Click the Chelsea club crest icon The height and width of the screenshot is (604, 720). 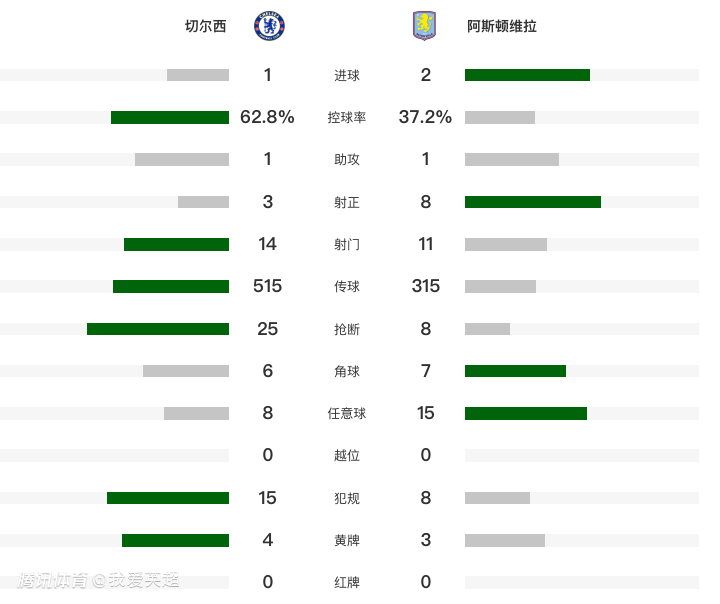tap(269, 26)
